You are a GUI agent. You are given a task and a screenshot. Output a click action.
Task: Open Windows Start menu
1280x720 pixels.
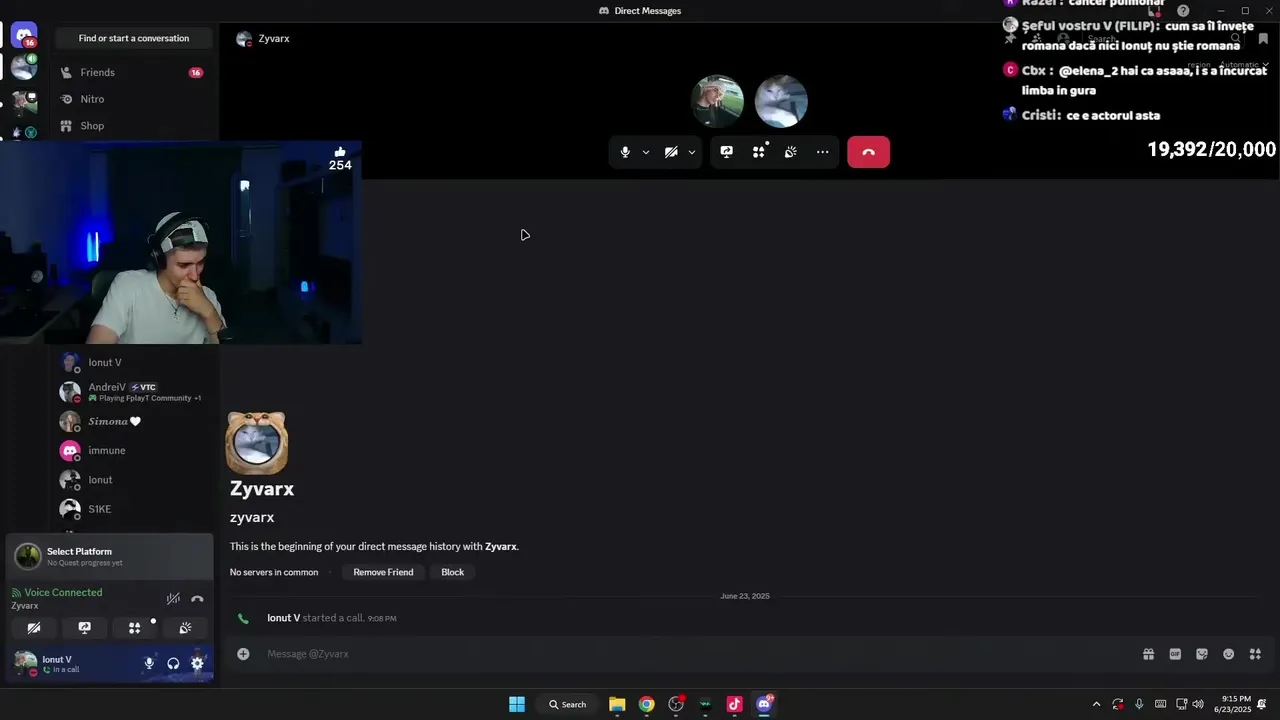click(517, 704)
